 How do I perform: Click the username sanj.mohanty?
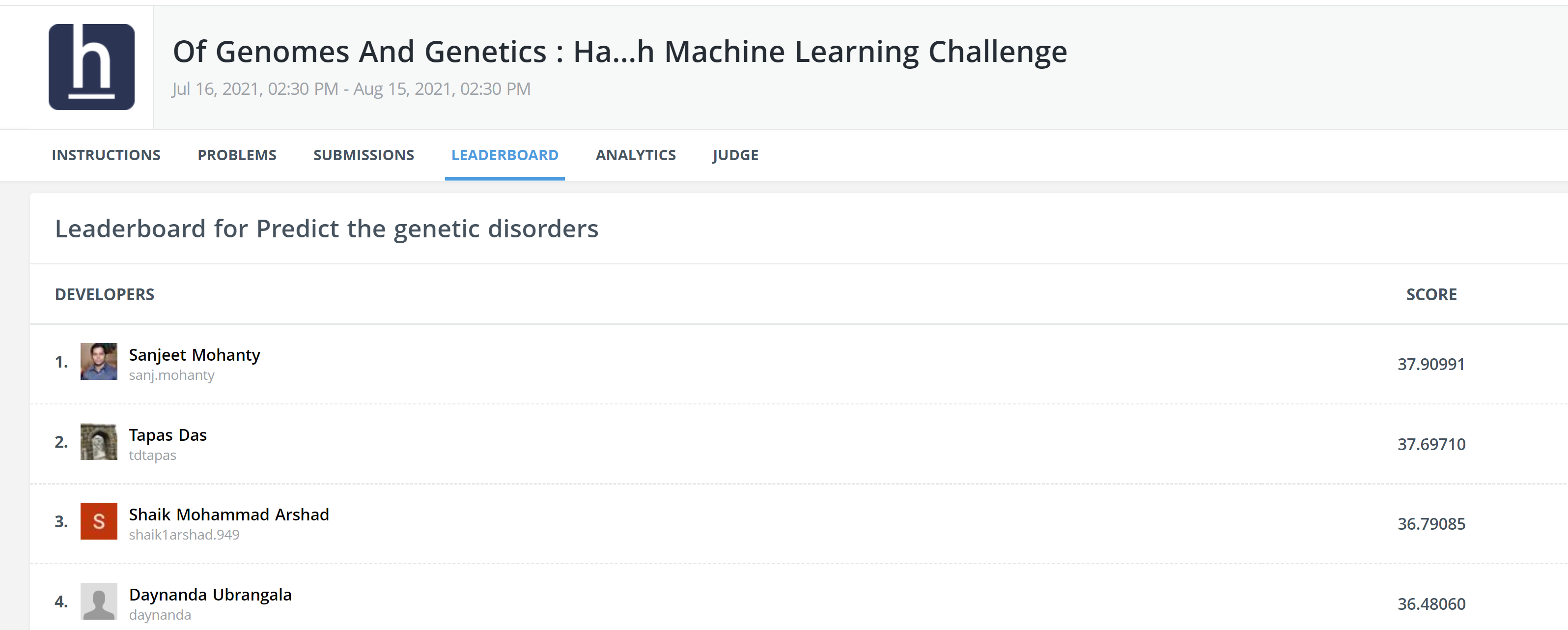171,375
